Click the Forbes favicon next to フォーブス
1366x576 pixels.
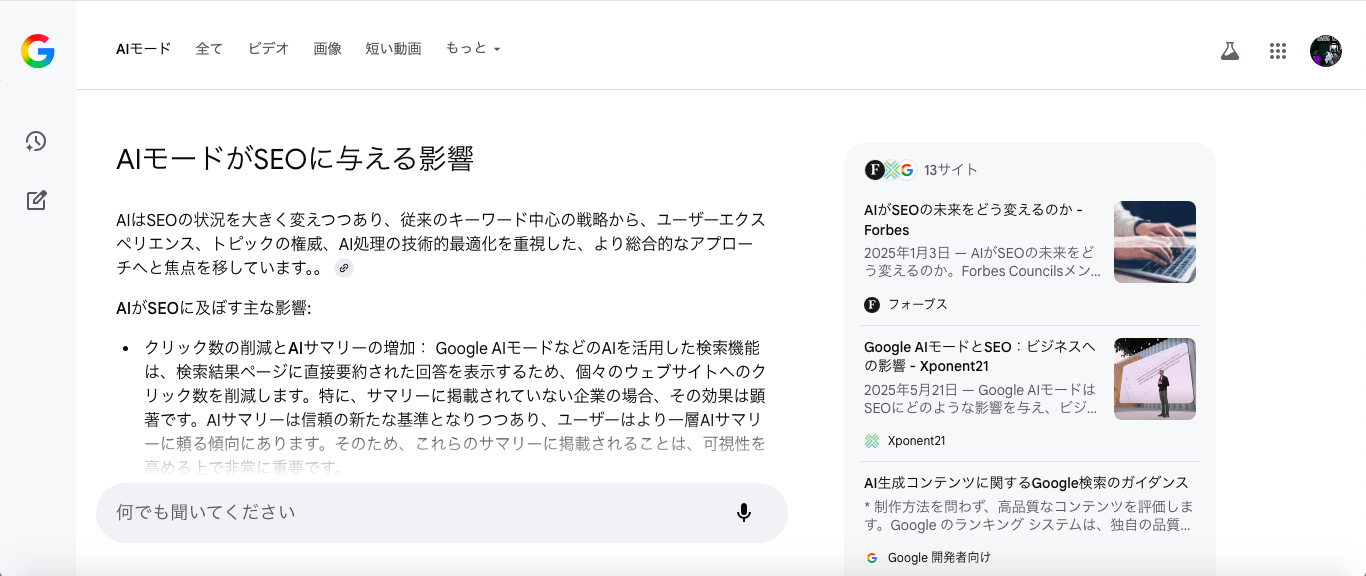[x=872, y=304]
